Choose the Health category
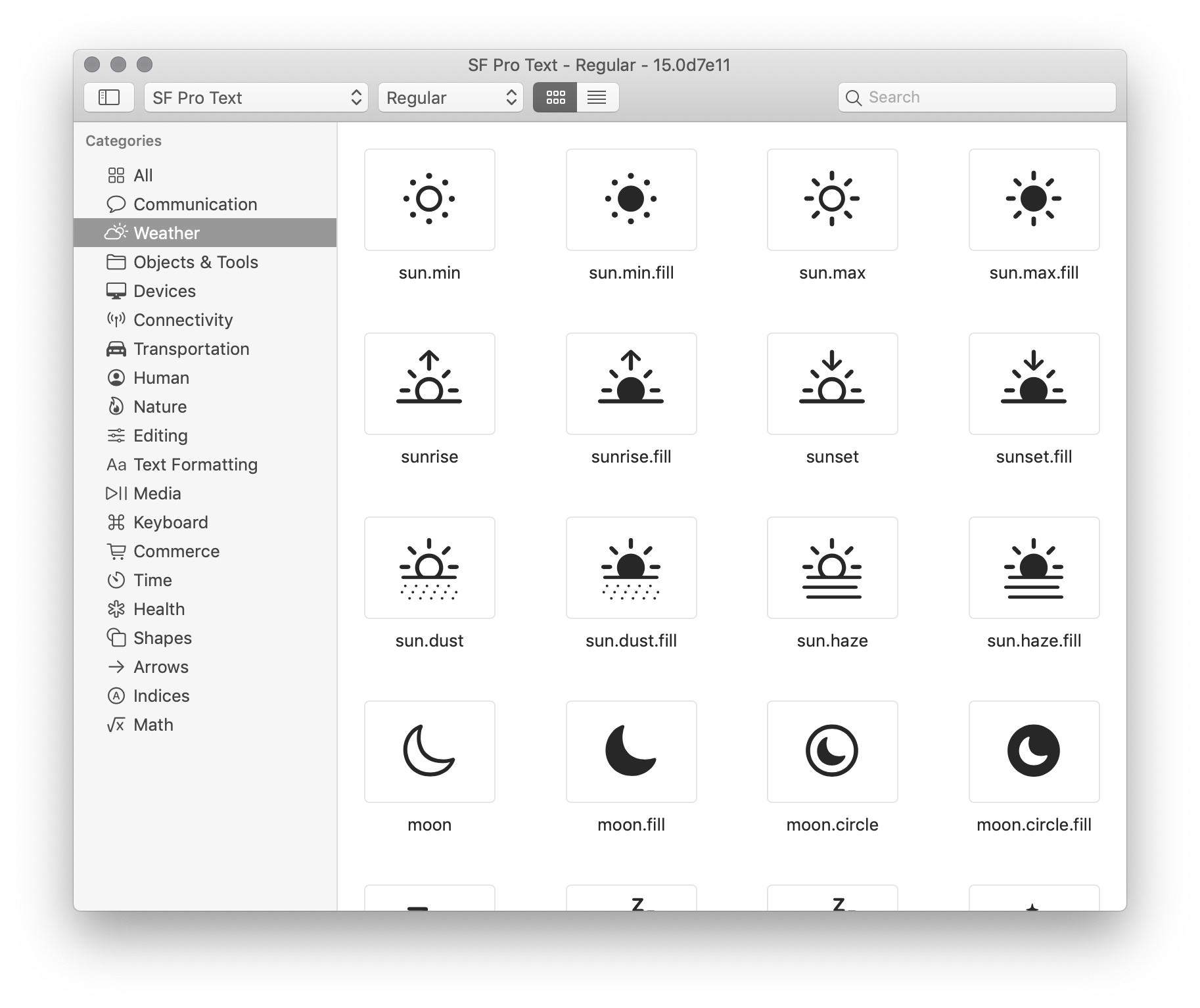The image size is (1200, 1008). (205, 609)
